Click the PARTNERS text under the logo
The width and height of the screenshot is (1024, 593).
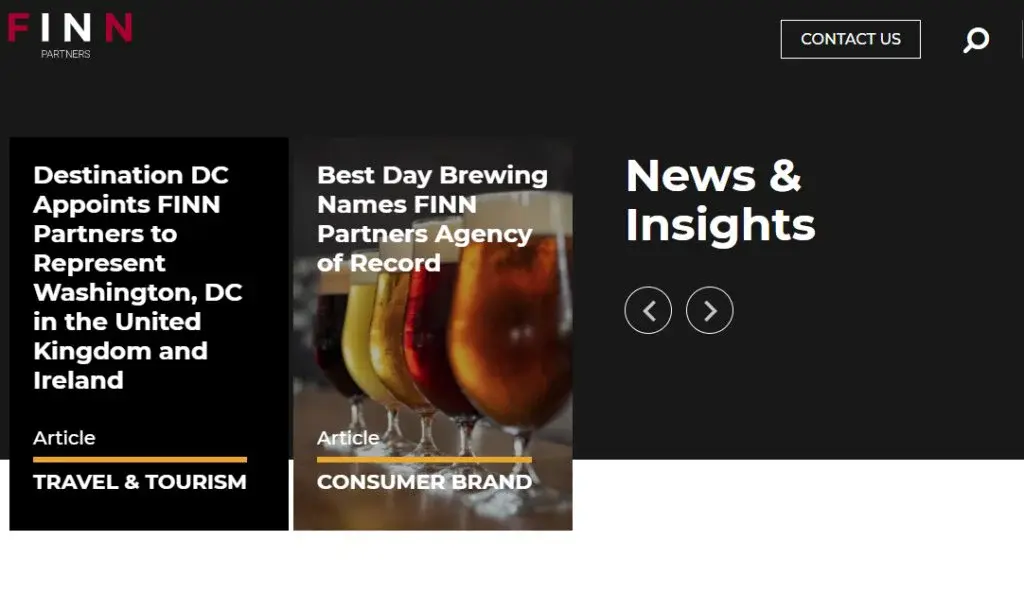65,54
